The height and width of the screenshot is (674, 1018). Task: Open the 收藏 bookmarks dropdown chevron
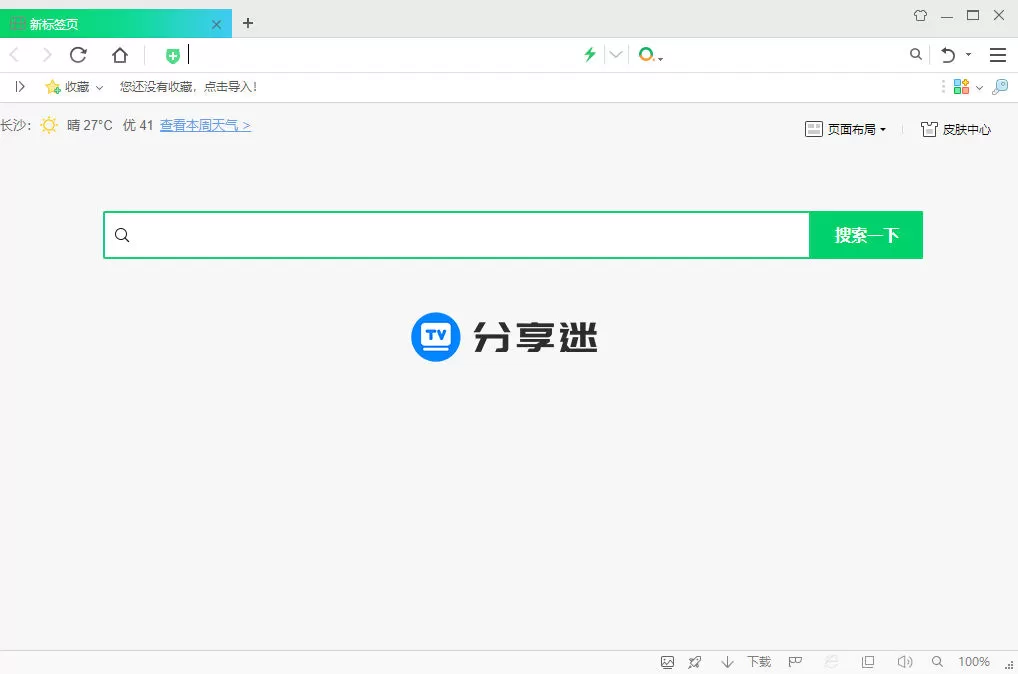(x=99, y=87)
